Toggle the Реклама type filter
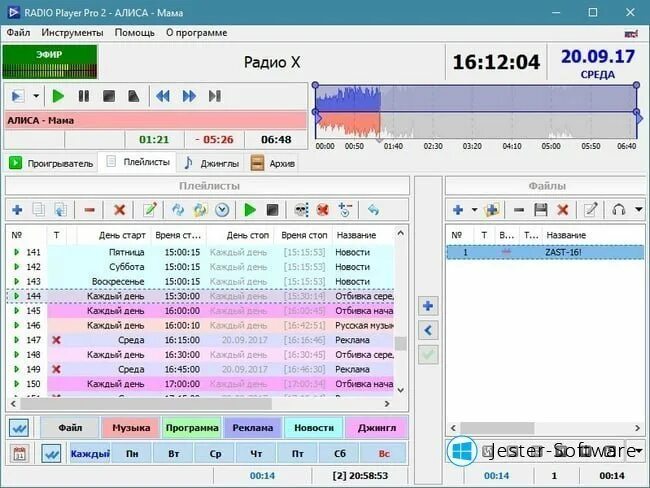Image resolution: width=650 pixels, height=488 pixels. tap(252, 428)
